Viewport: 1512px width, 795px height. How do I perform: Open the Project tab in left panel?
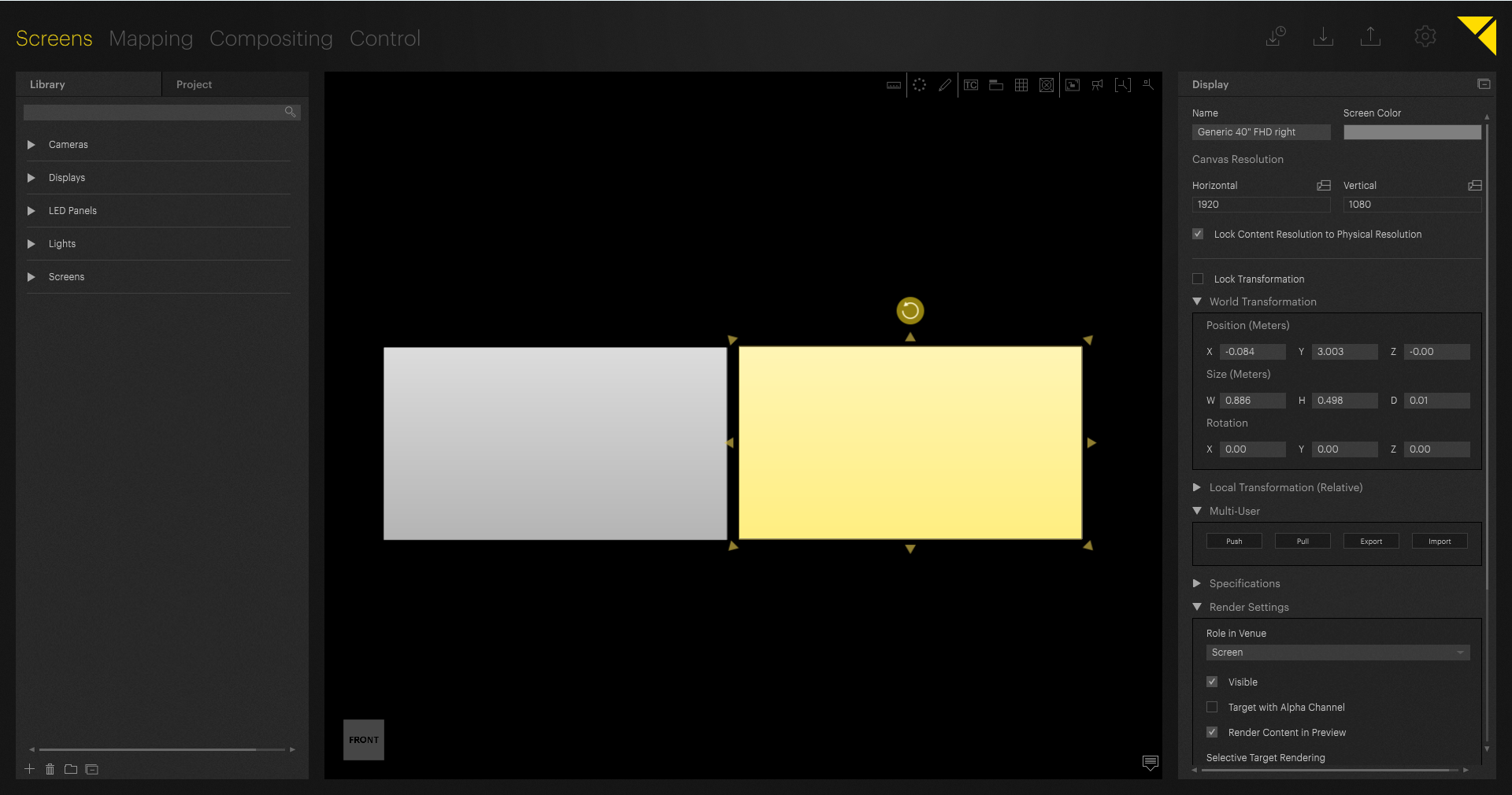[194, 84]
